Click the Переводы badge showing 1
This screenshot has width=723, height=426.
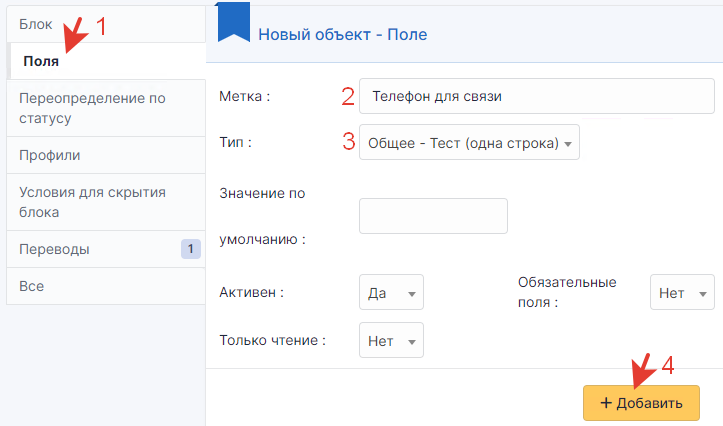(x=190, y=249)
